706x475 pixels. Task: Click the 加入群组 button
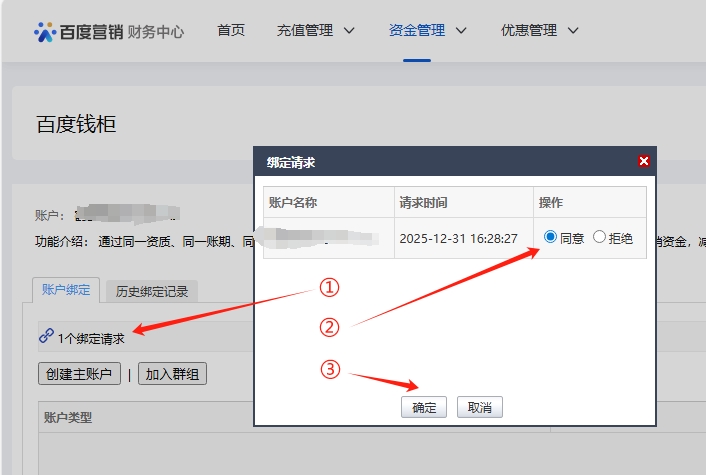coord(172,374)
